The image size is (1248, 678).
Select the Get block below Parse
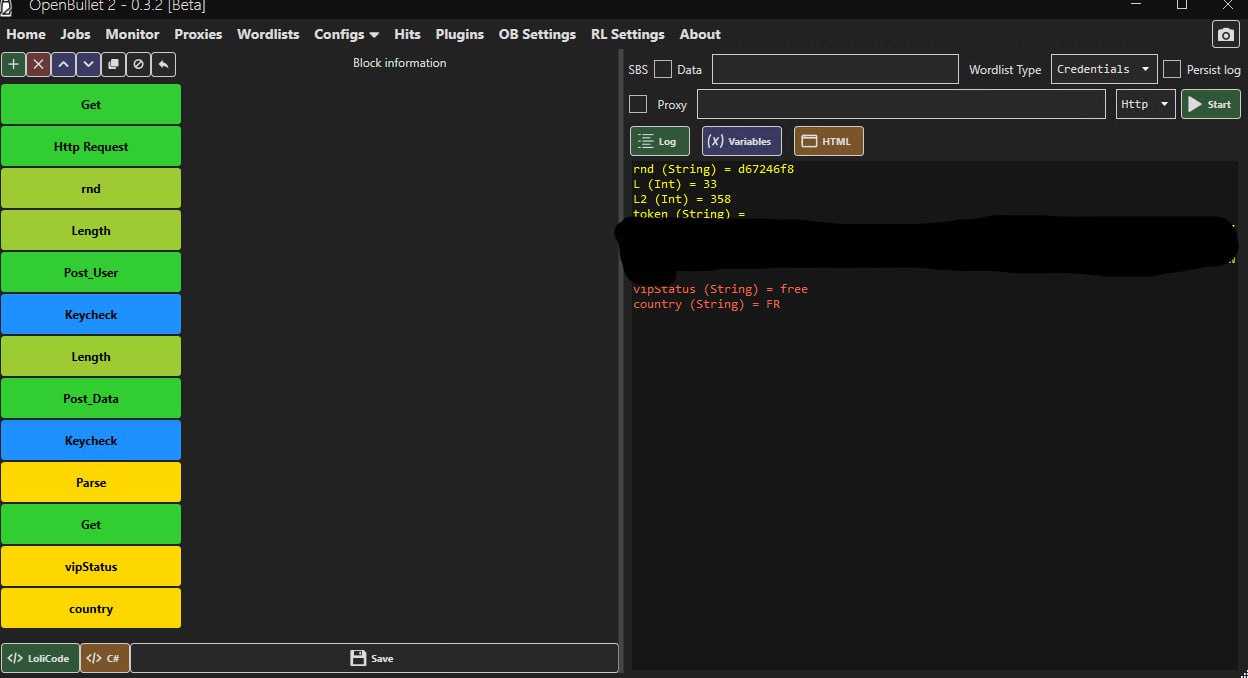click(x=91, y=524)
